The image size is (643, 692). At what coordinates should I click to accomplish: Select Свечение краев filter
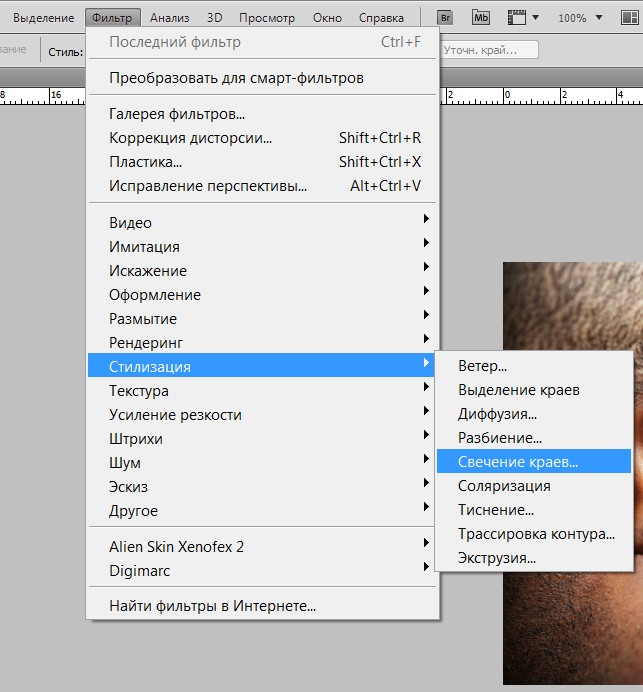point(534,461)
